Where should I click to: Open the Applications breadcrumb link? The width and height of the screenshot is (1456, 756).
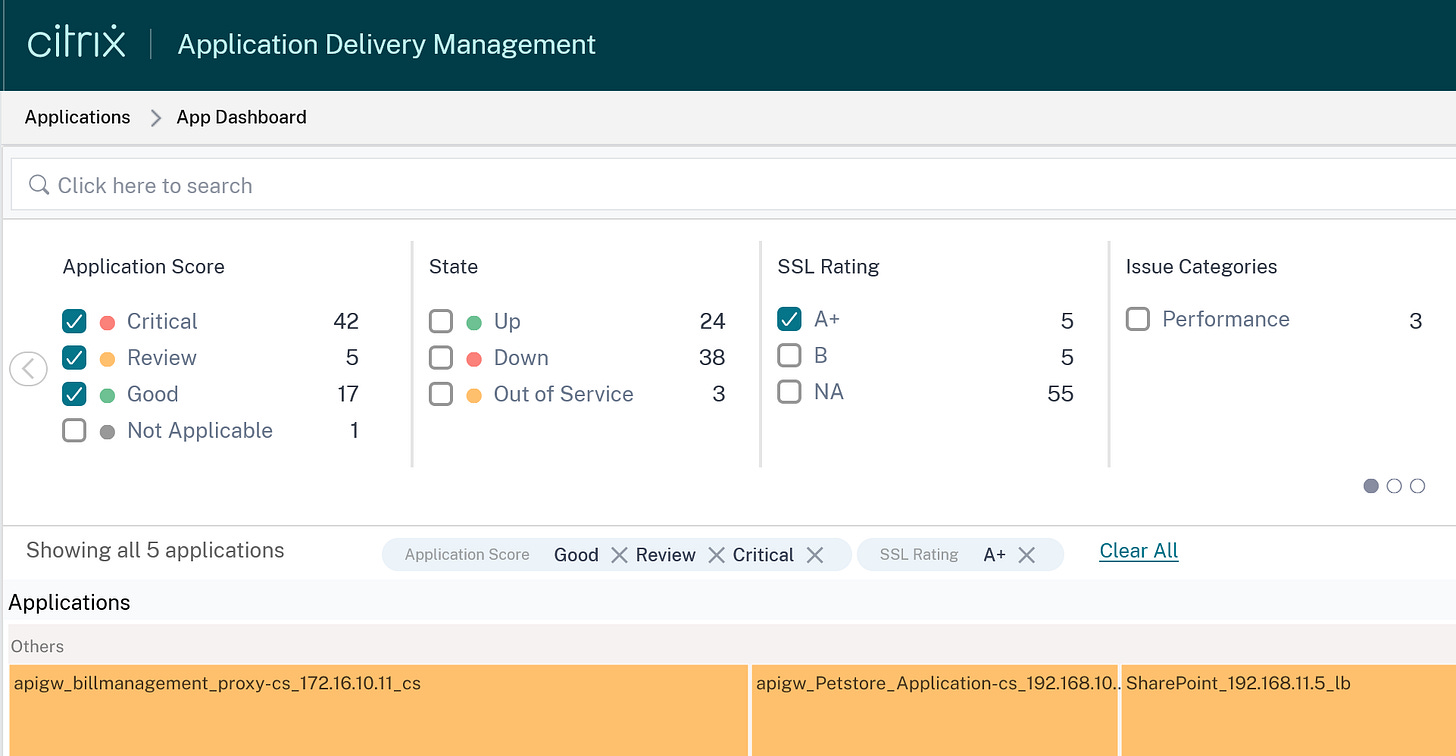(78, 117)
